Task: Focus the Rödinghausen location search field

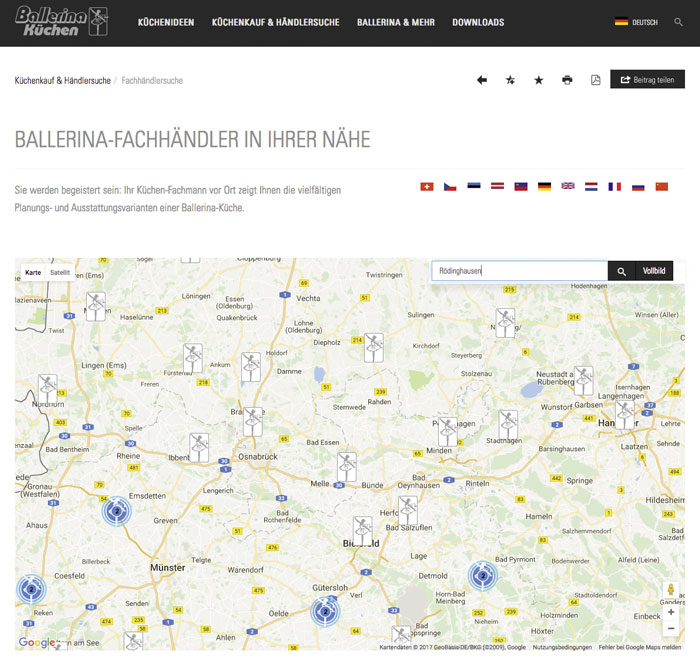Action: 519,271
